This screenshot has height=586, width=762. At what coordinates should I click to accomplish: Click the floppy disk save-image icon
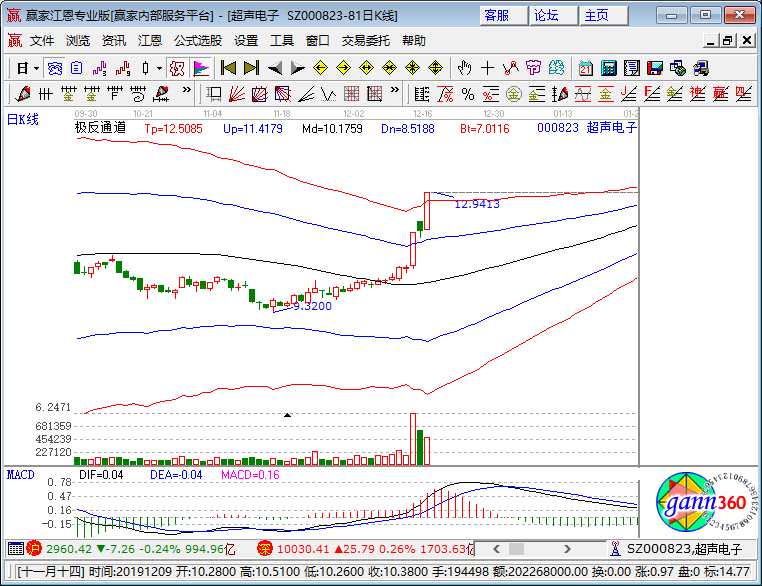(x=655, y=68)
